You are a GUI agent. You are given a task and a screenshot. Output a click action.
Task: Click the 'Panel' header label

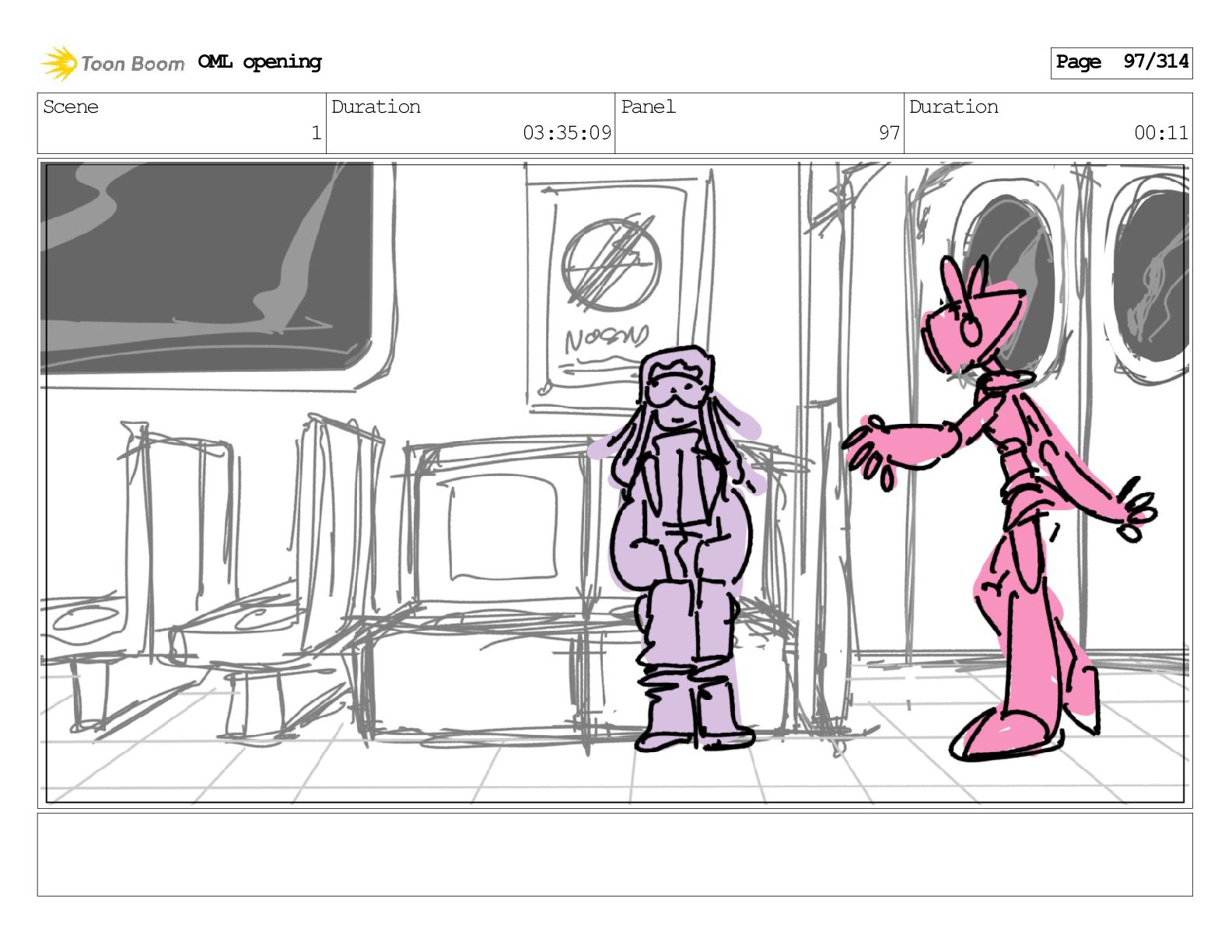point(648,107)
